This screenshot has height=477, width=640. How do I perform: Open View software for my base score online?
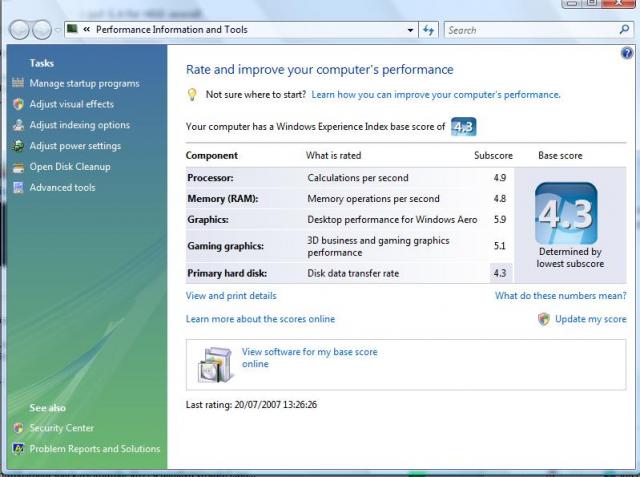click(309, 358)
